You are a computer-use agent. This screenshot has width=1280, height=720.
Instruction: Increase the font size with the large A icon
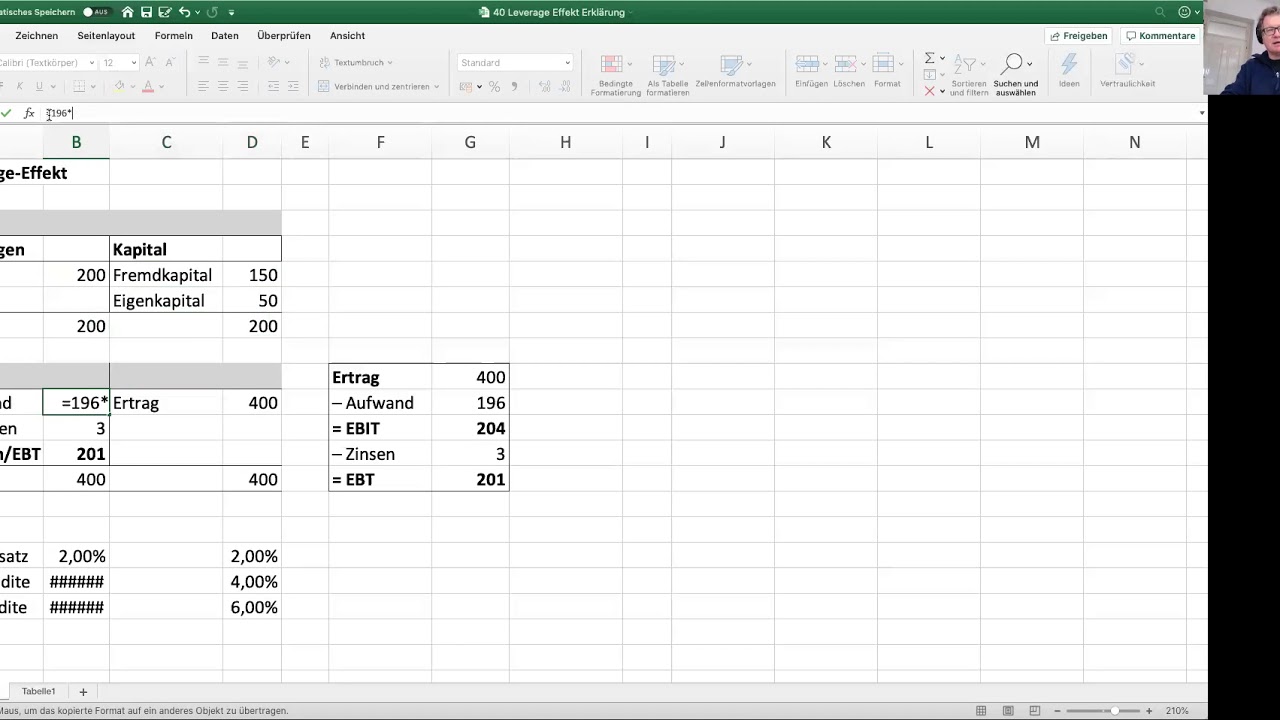tap(150, 62)
